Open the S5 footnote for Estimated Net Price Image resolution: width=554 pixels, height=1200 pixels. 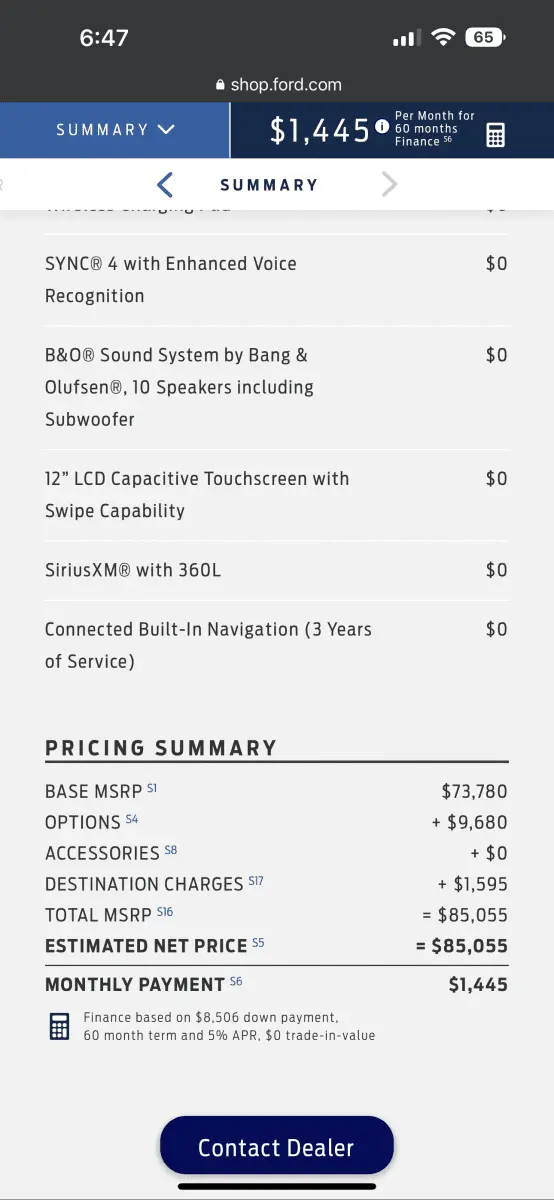point(259,942)
